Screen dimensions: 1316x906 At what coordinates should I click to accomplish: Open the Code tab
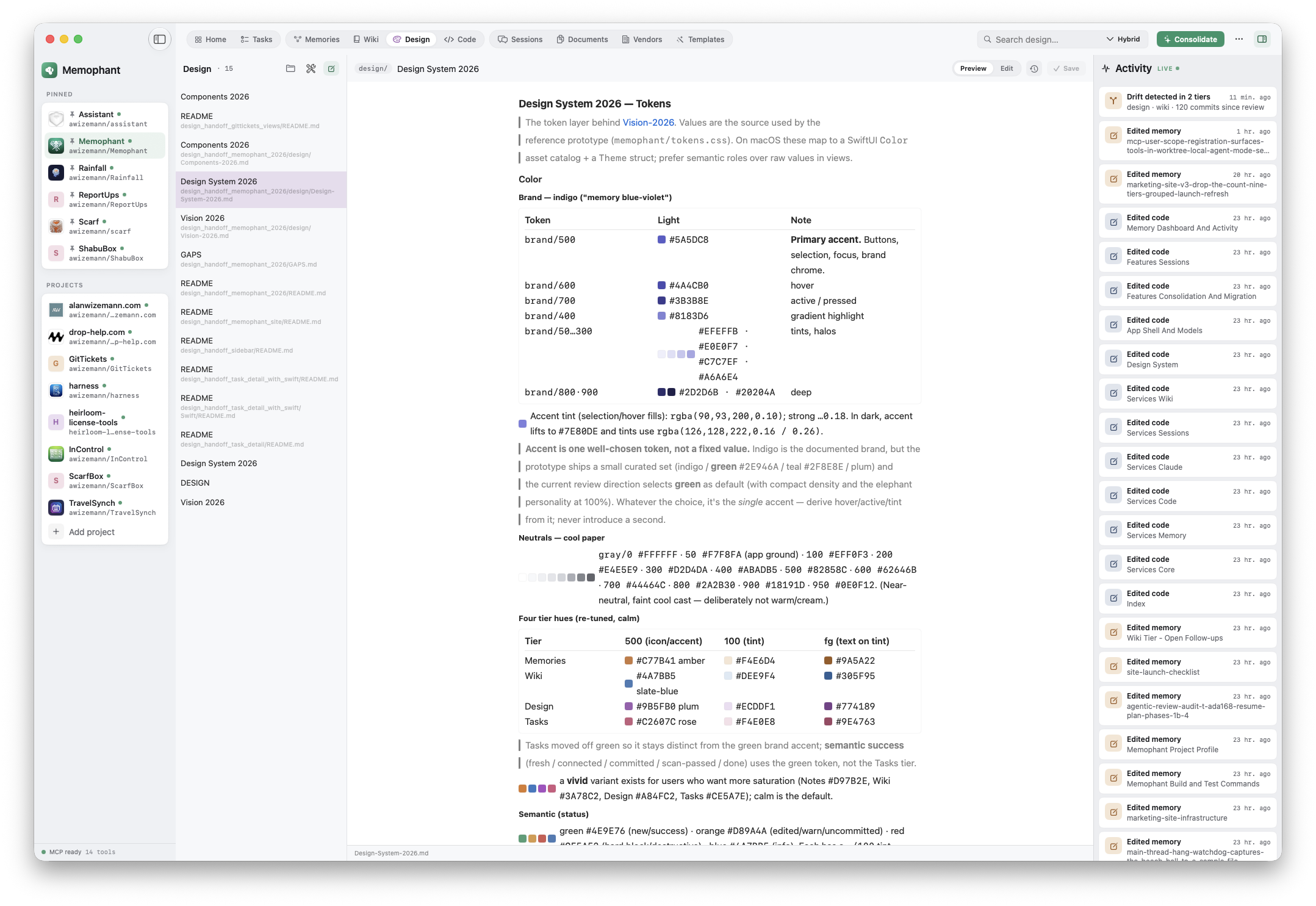(460, 40)
